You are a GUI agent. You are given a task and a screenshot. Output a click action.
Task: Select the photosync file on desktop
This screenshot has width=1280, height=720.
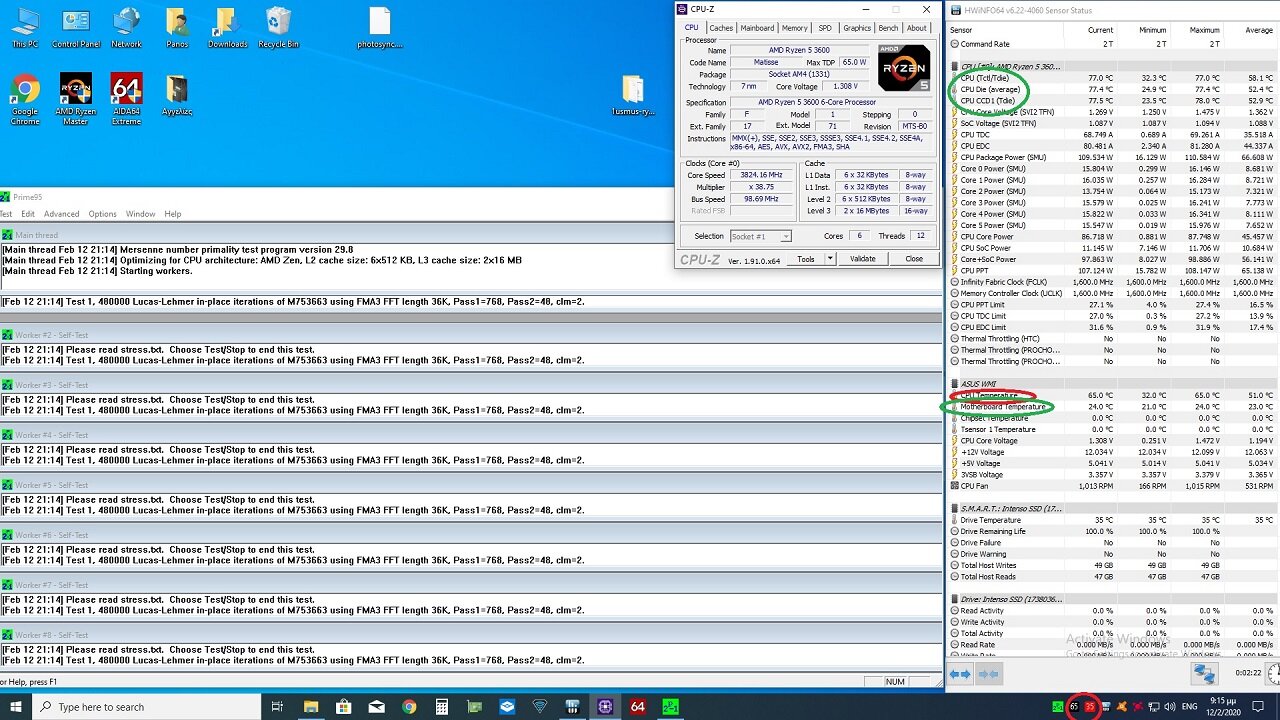[379, 27]
